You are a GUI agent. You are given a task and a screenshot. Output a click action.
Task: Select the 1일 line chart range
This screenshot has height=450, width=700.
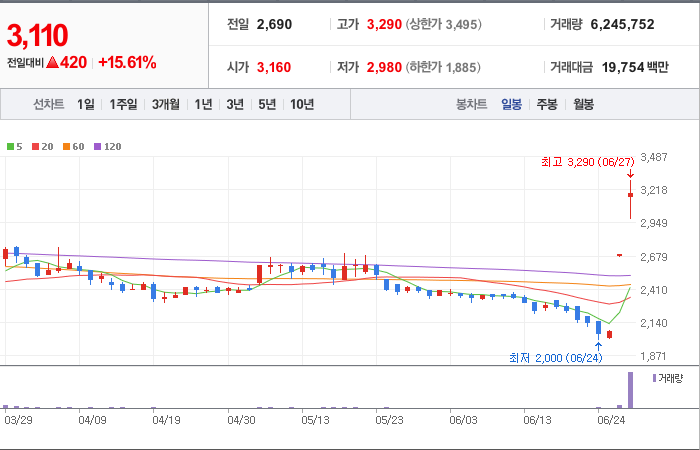(86, 104)
